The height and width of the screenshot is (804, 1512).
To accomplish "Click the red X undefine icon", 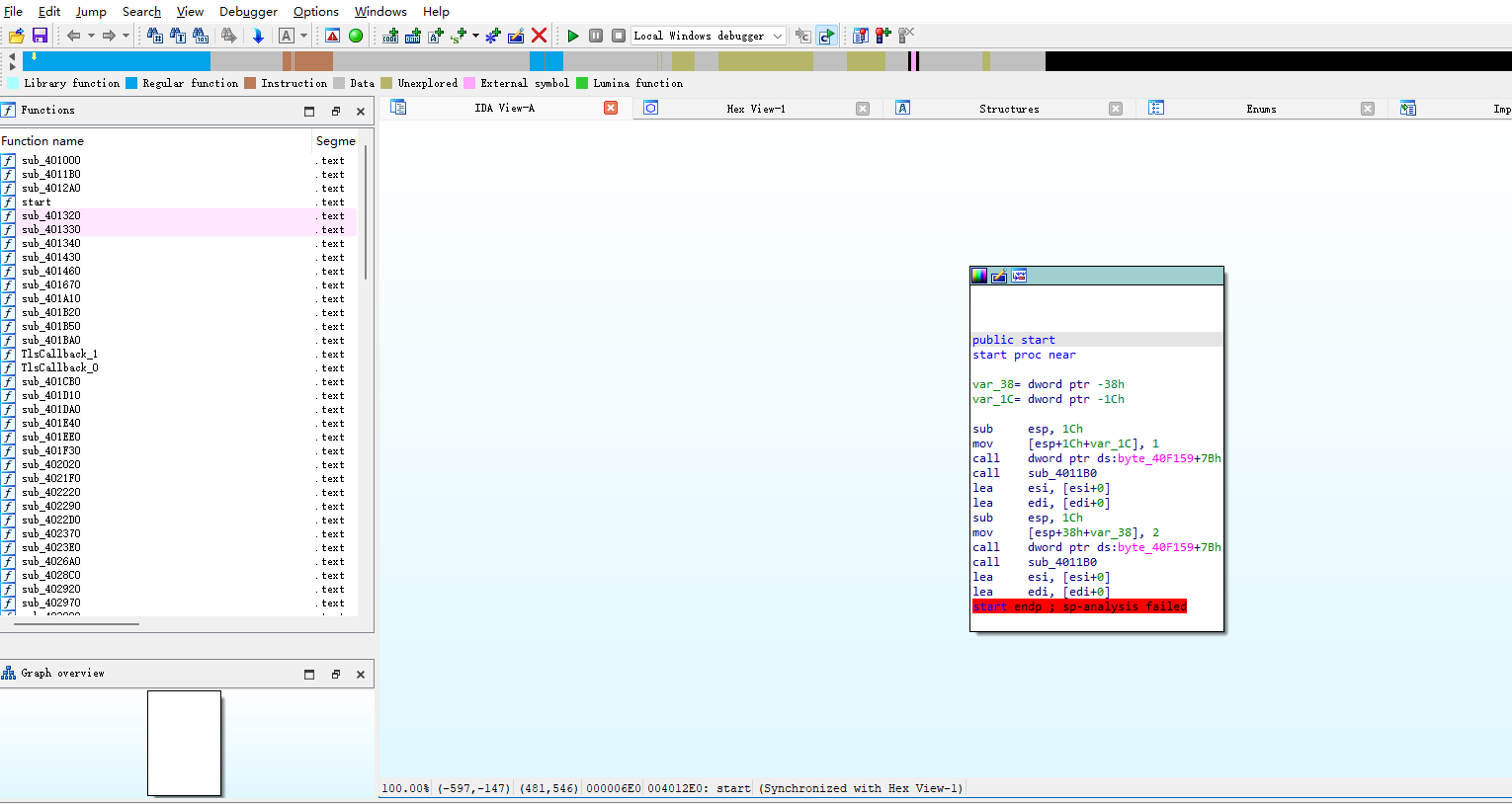I will click(x=540, y=36).
